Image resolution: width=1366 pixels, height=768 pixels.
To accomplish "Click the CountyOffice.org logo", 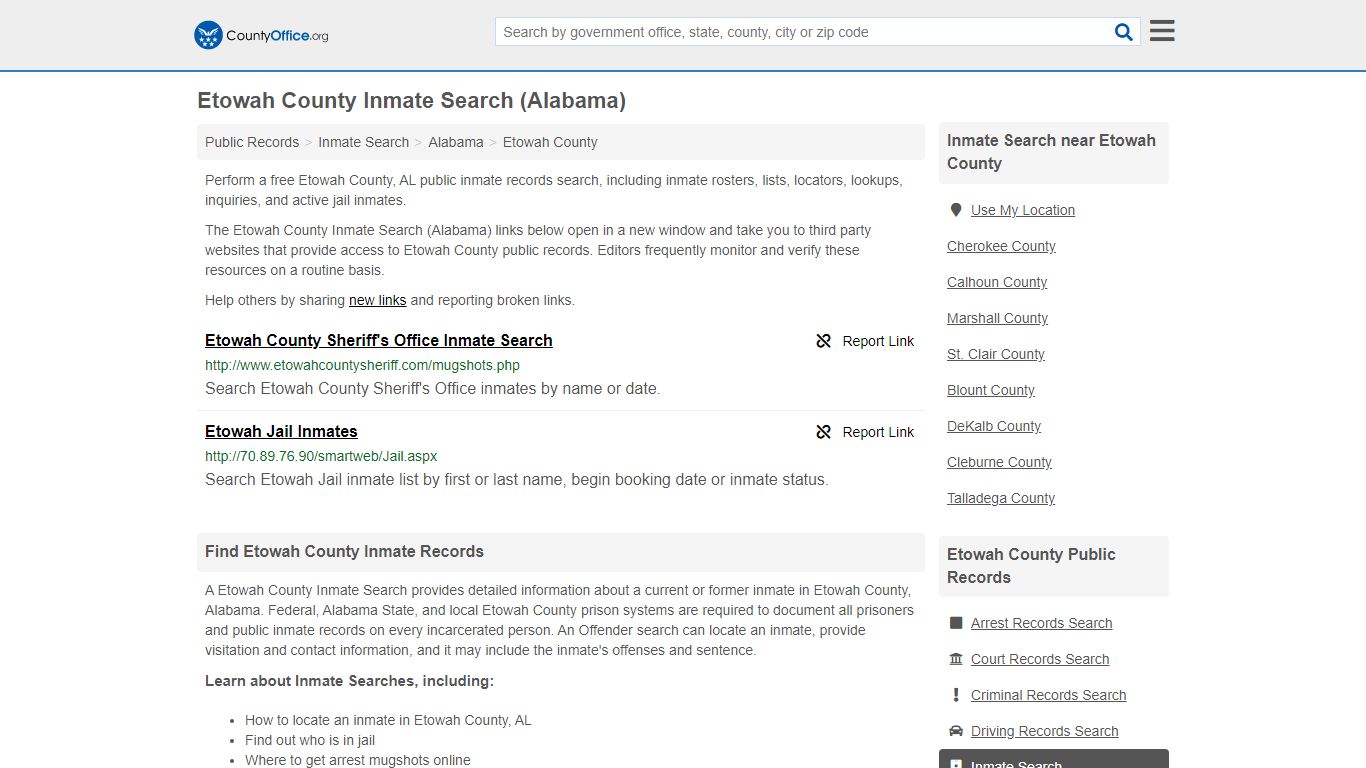I will pyautogui.click(x=261, y=35).
